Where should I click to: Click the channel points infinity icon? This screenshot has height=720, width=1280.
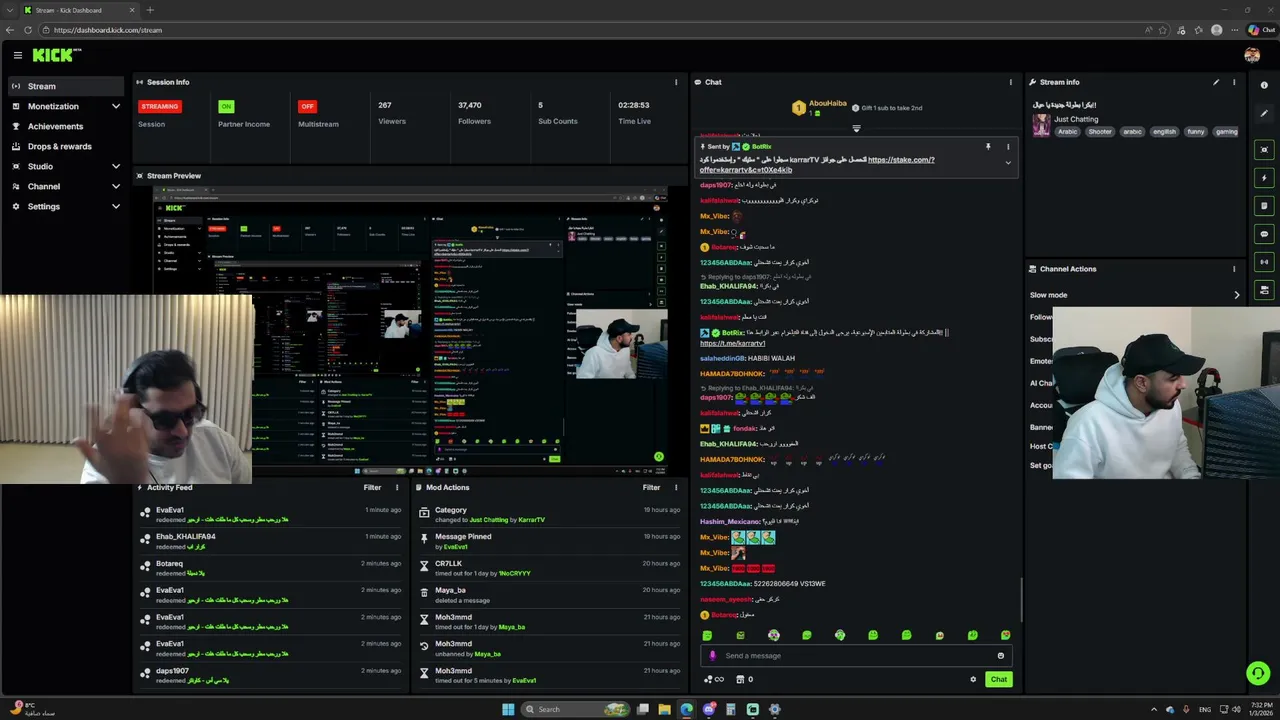pyautogui.click(x=714, y=680)
